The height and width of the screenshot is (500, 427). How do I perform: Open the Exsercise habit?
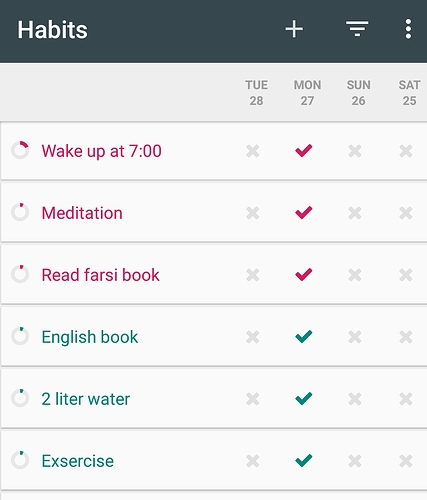[78, 461]
